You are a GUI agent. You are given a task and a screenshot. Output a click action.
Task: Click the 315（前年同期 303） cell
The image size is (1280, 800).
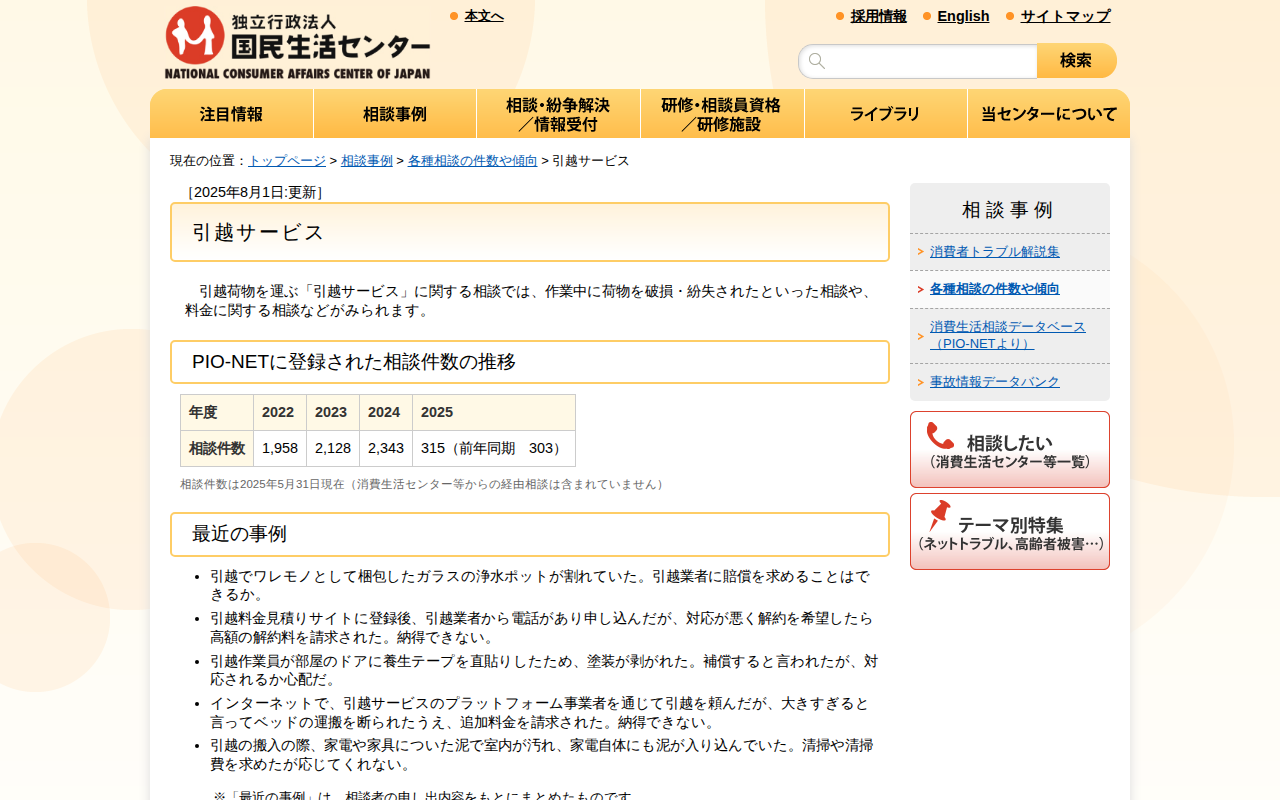(494, 449)
